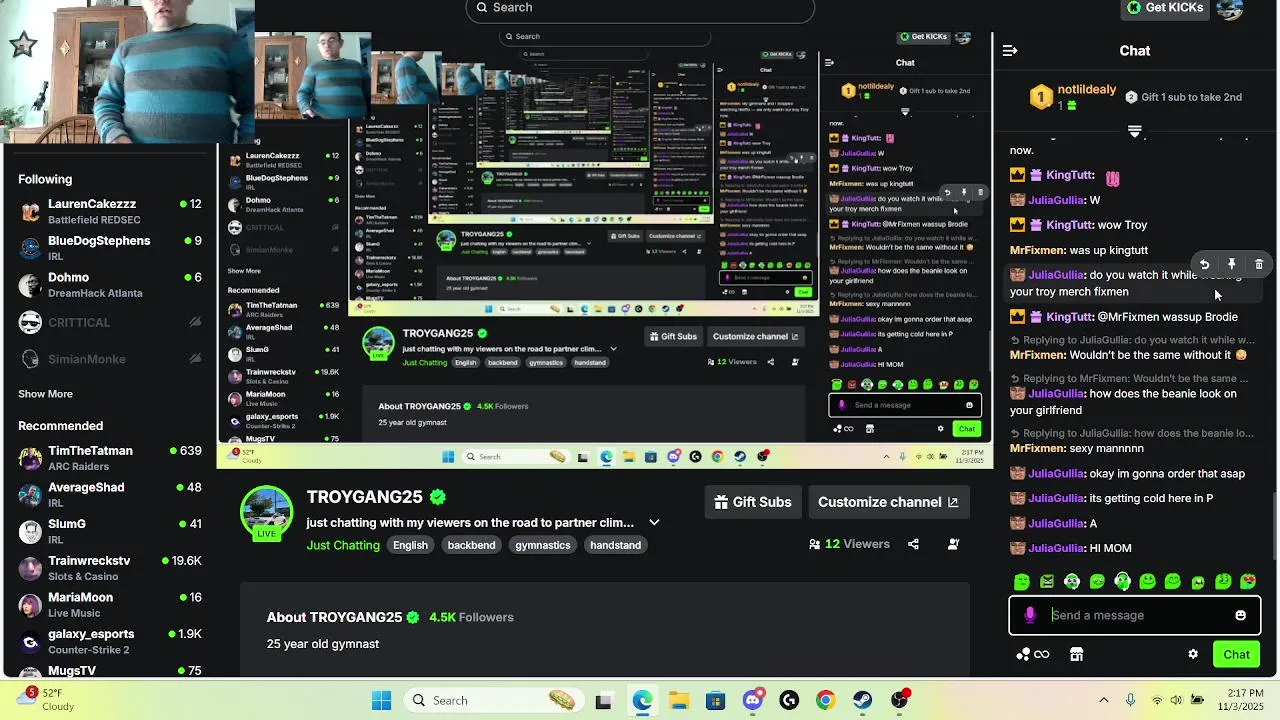Screen dimensions: 1280x720
Task: Open TimTheTatman recommended channel
Action: click(x=110, y=458)
